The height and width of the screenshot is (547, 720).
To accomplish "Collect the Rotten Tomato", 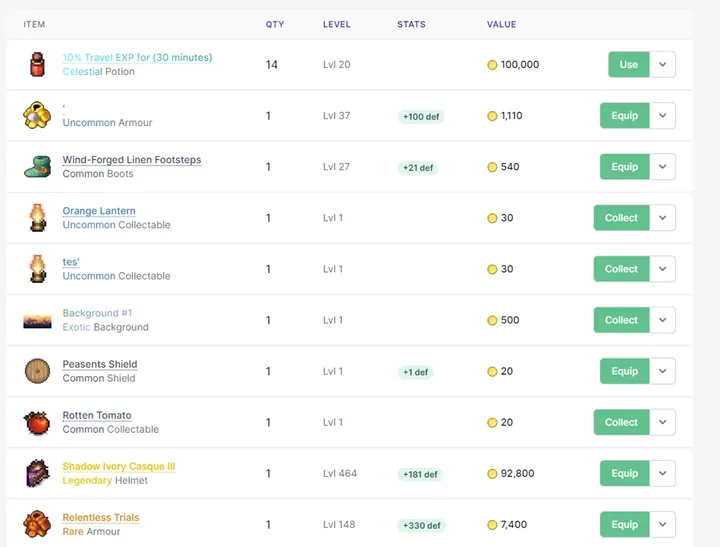I will coord(621,422).
